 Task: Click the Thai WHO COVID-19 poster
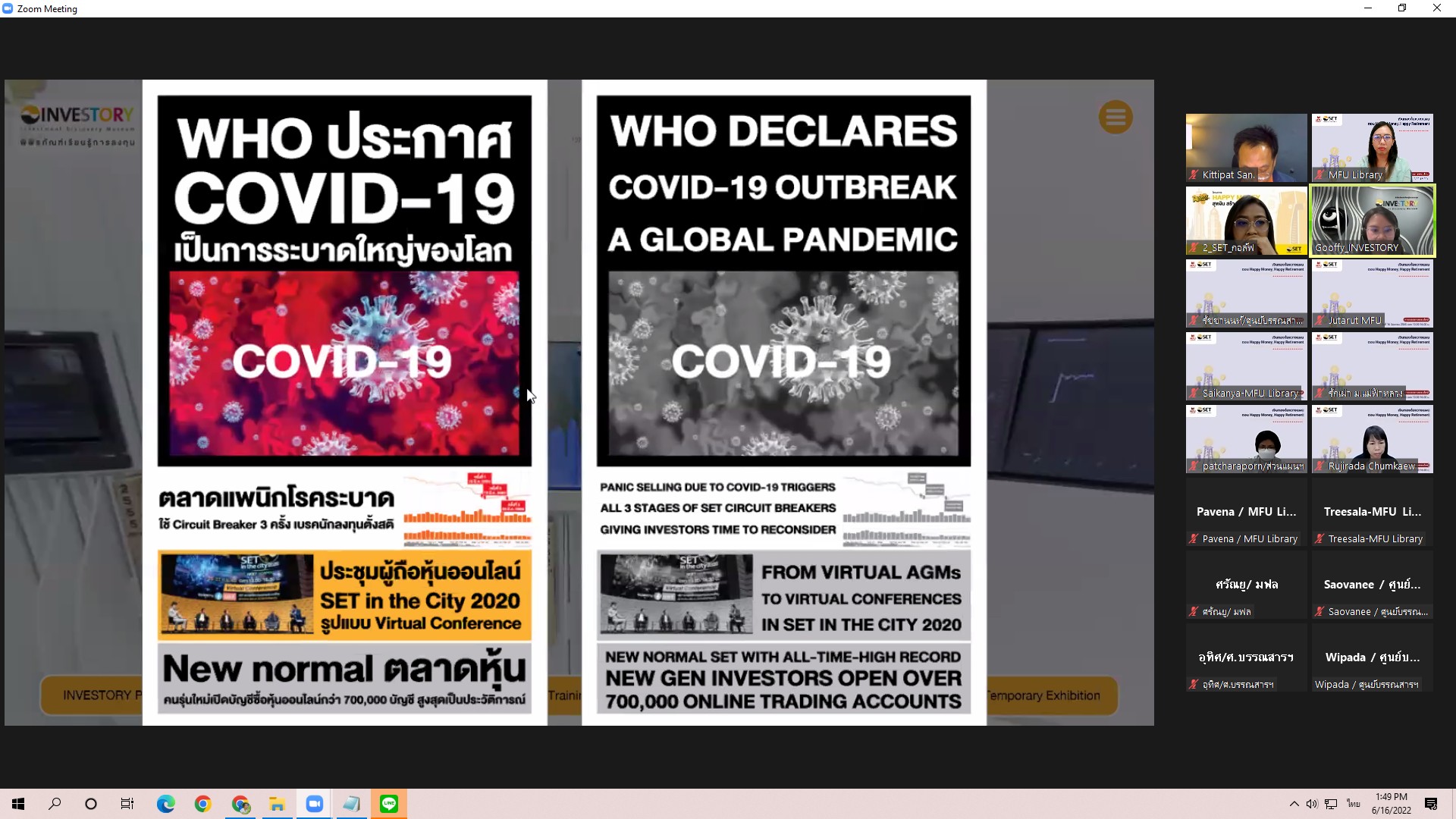(x=344, y=281)
